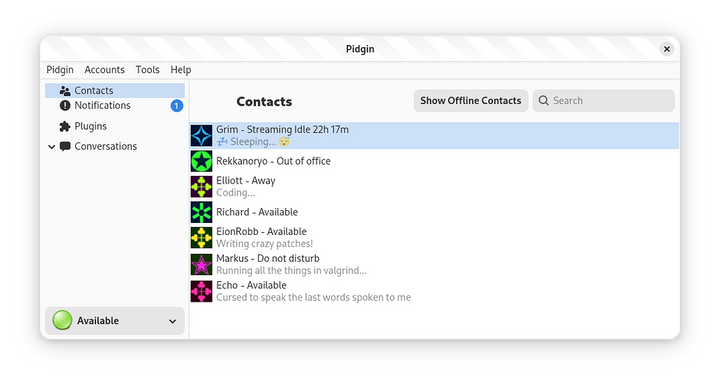The width and height of the screenshot is (720, 384).
Task: Select 'Rekkanoryo - Out of office' contact
Action: pos(434,161)
